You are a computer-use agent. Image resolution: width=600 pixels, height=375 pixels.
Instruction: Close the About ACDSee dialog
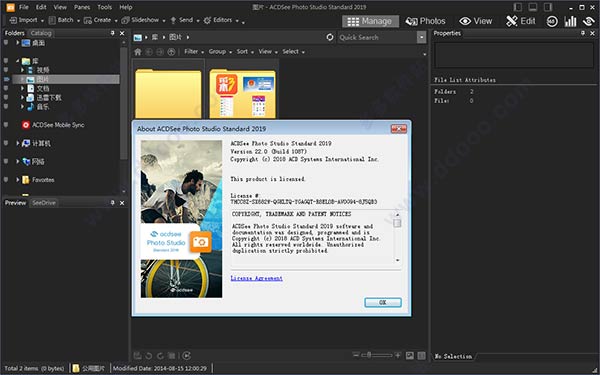[398, 129]
